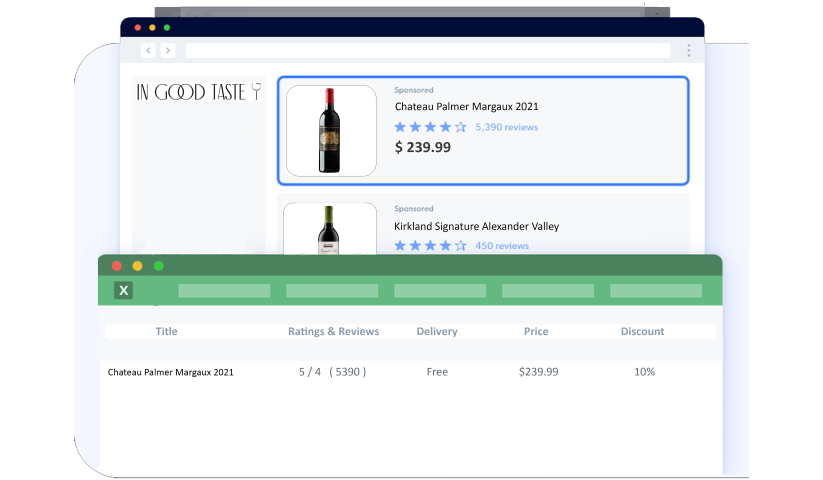Screen dimensions: 823x480
Task: Close the spreadsheet window with red button
Action: [117, 266]
